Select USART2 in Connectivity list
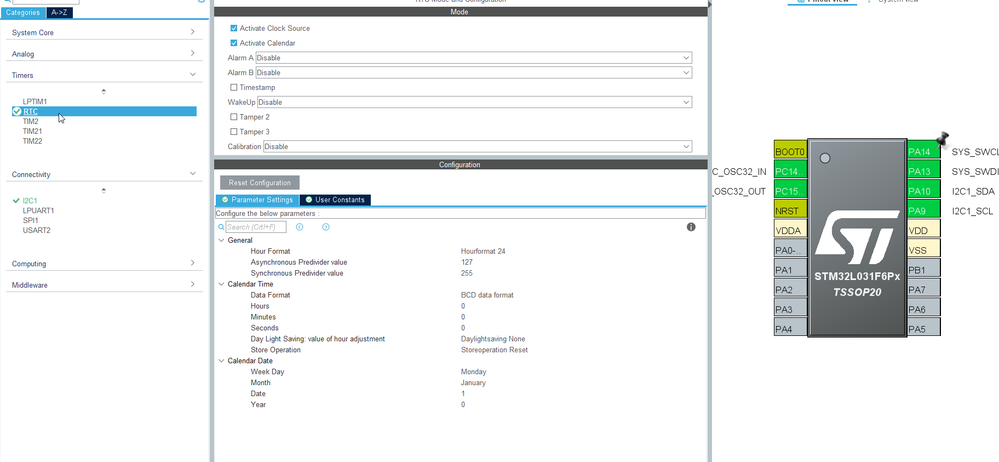The height and width of the screenshot is (462, 999). click(36, 231)
